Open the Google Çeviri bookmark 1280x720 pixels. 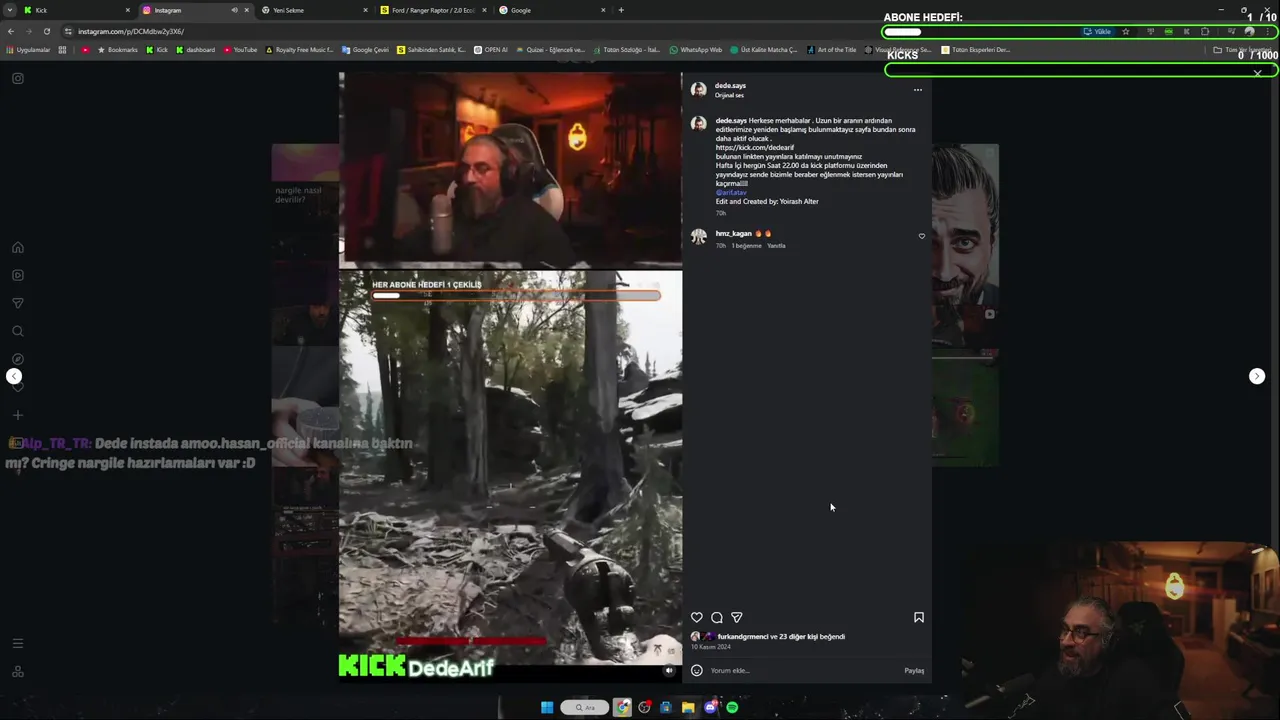tap(365, 50)
